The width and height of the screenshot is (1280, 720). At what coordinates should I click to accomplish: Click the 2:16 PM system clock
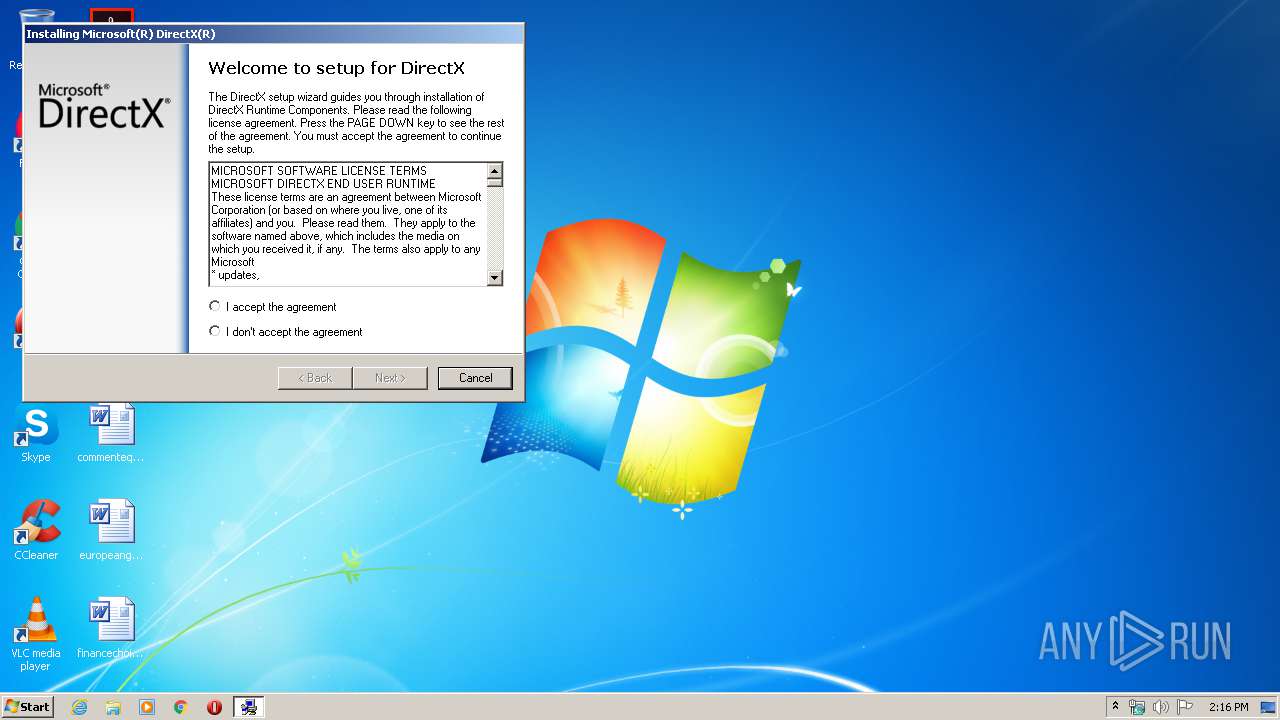tap(1228, 707)
